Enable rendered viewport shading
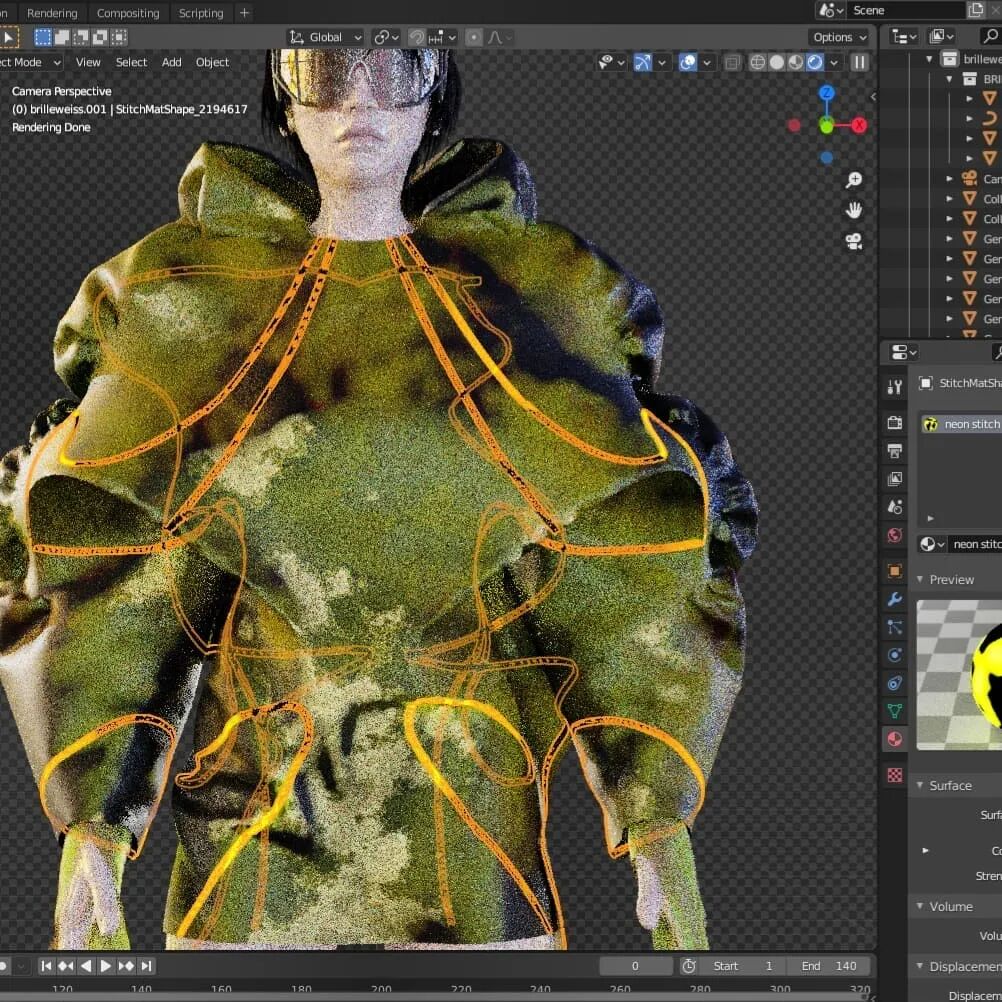 click(815, 62)
